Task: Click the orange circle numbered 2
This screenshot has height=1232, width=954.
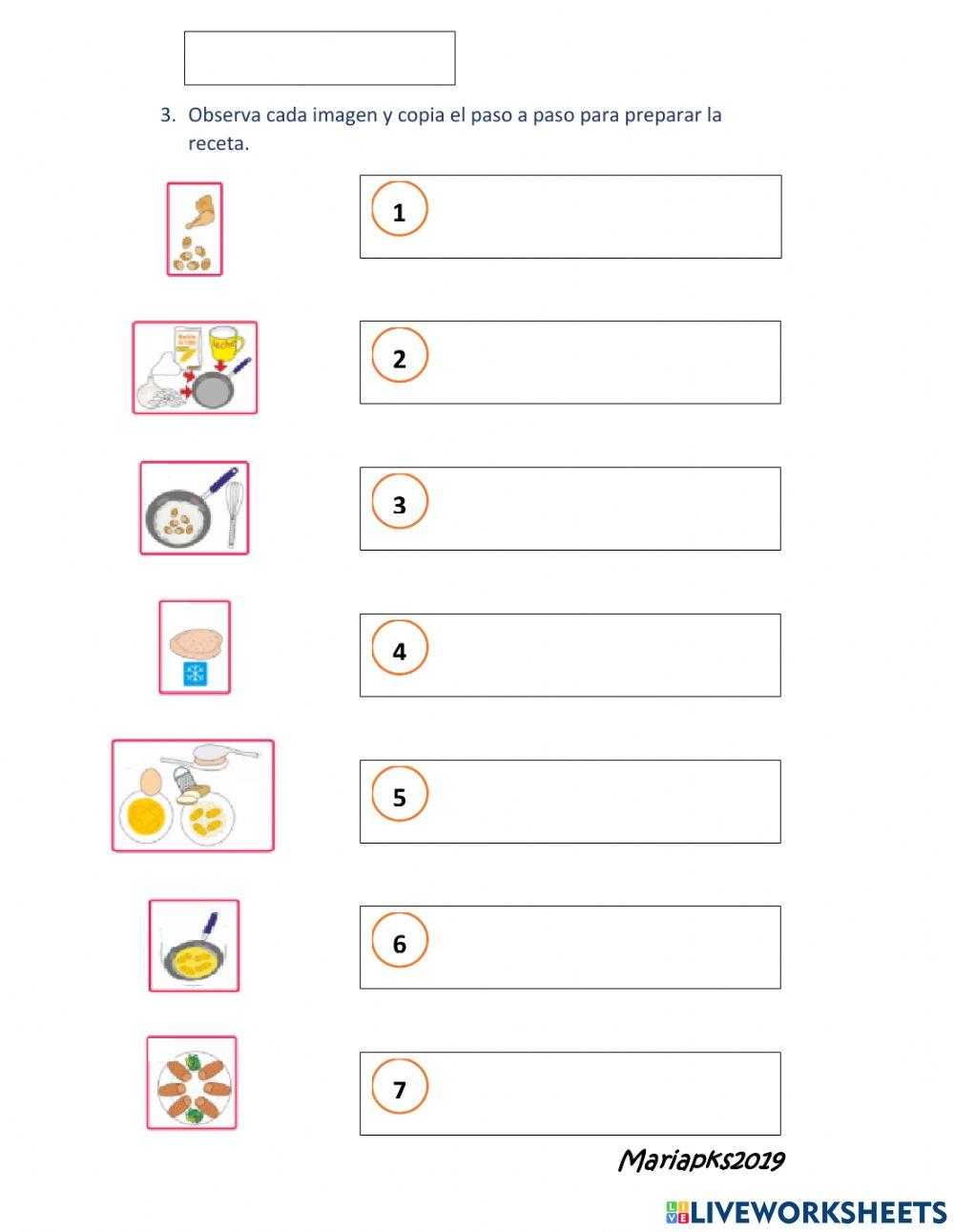Action: (x=399, y=358)
